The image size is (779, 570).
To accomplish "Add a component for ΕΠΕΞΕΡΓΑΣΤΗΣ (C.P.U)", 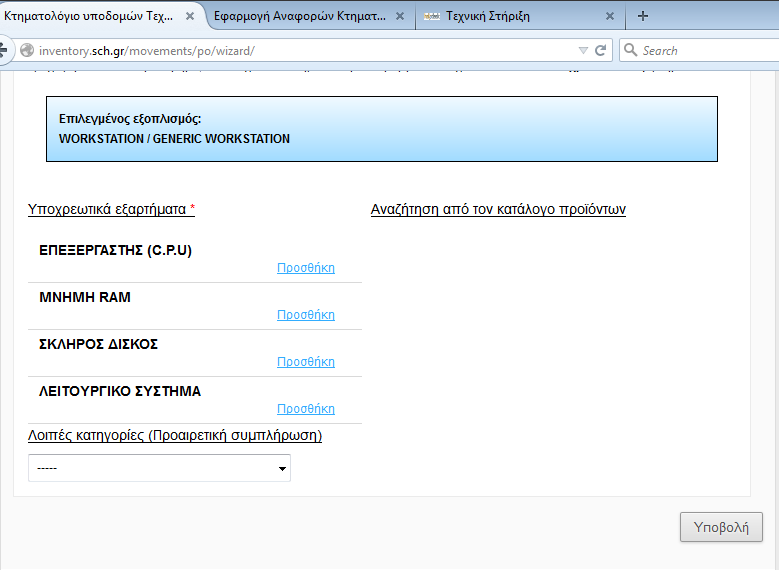I will coord(306,268).
